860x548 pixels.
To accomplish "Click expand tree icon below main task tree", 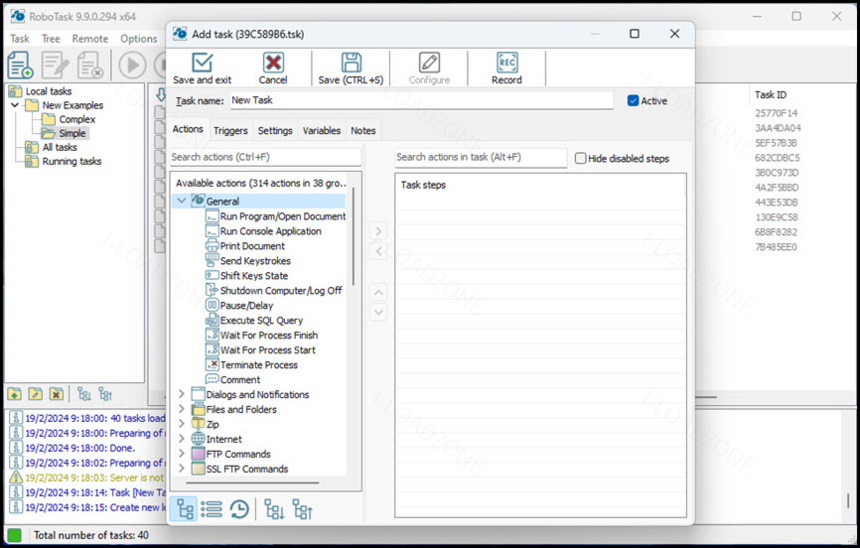I will pos(84,394).
